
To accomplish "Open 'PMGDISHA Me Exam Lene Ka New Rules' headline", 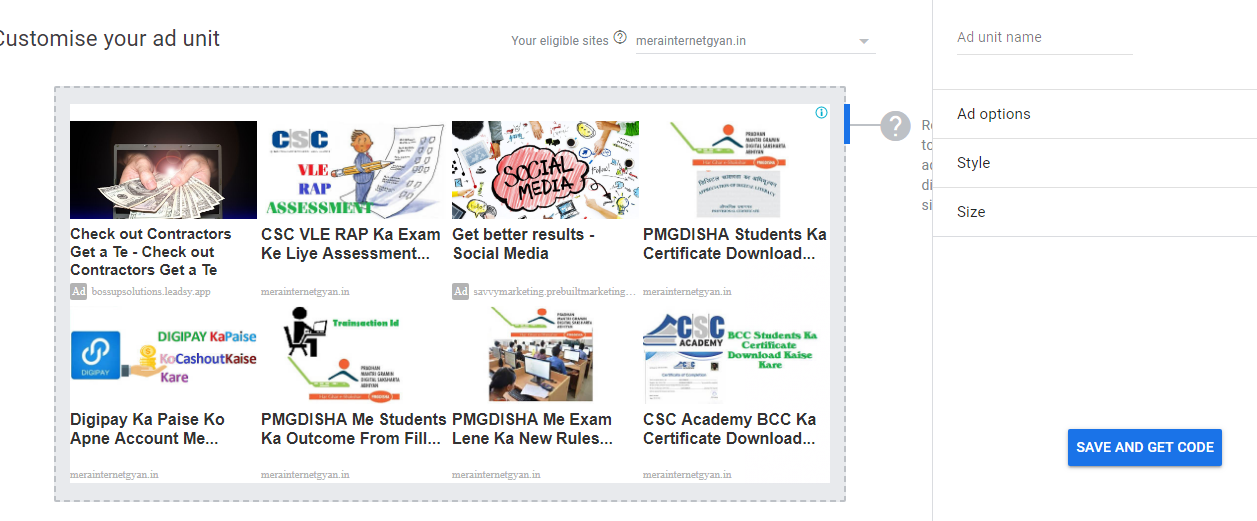I will (532, 429).
